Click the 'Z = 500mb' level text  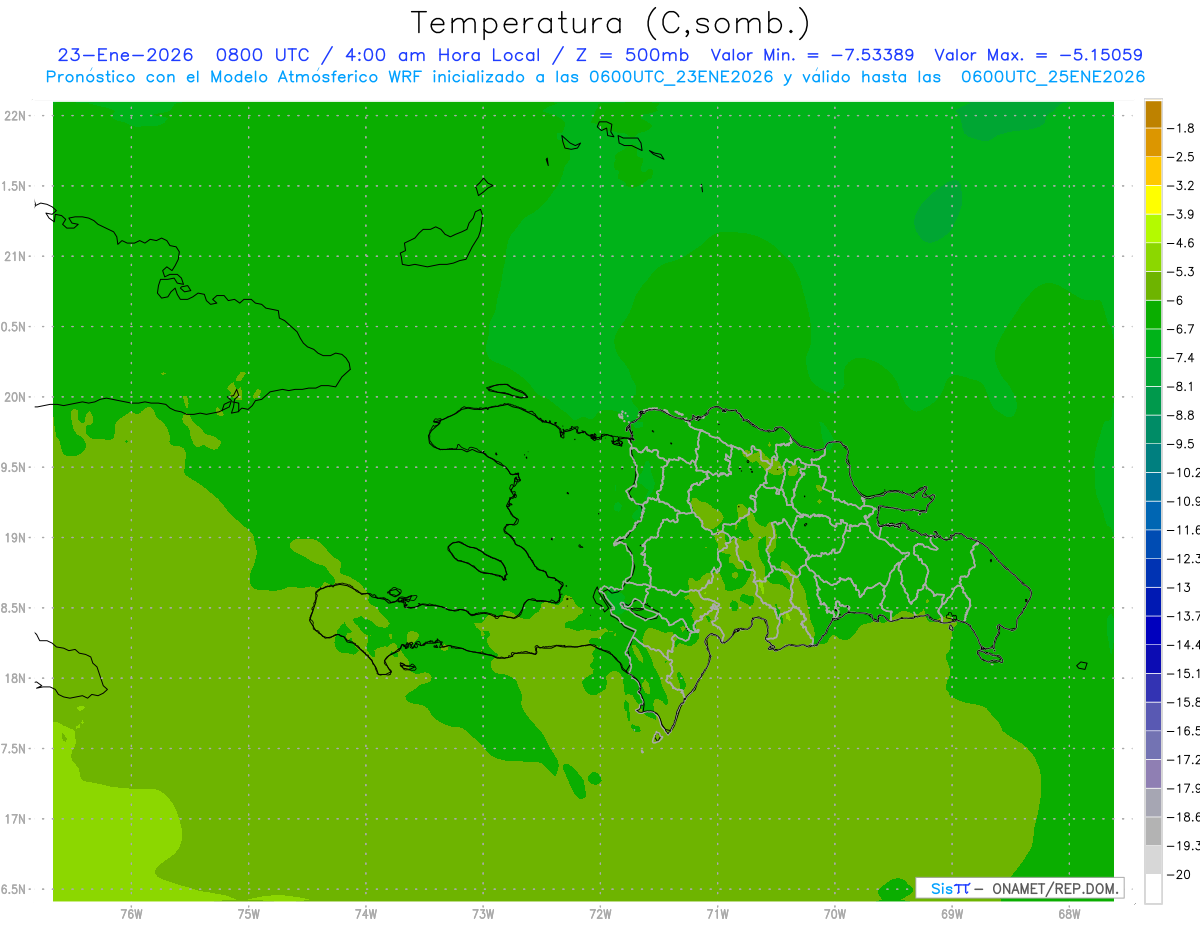coord(631,55)
